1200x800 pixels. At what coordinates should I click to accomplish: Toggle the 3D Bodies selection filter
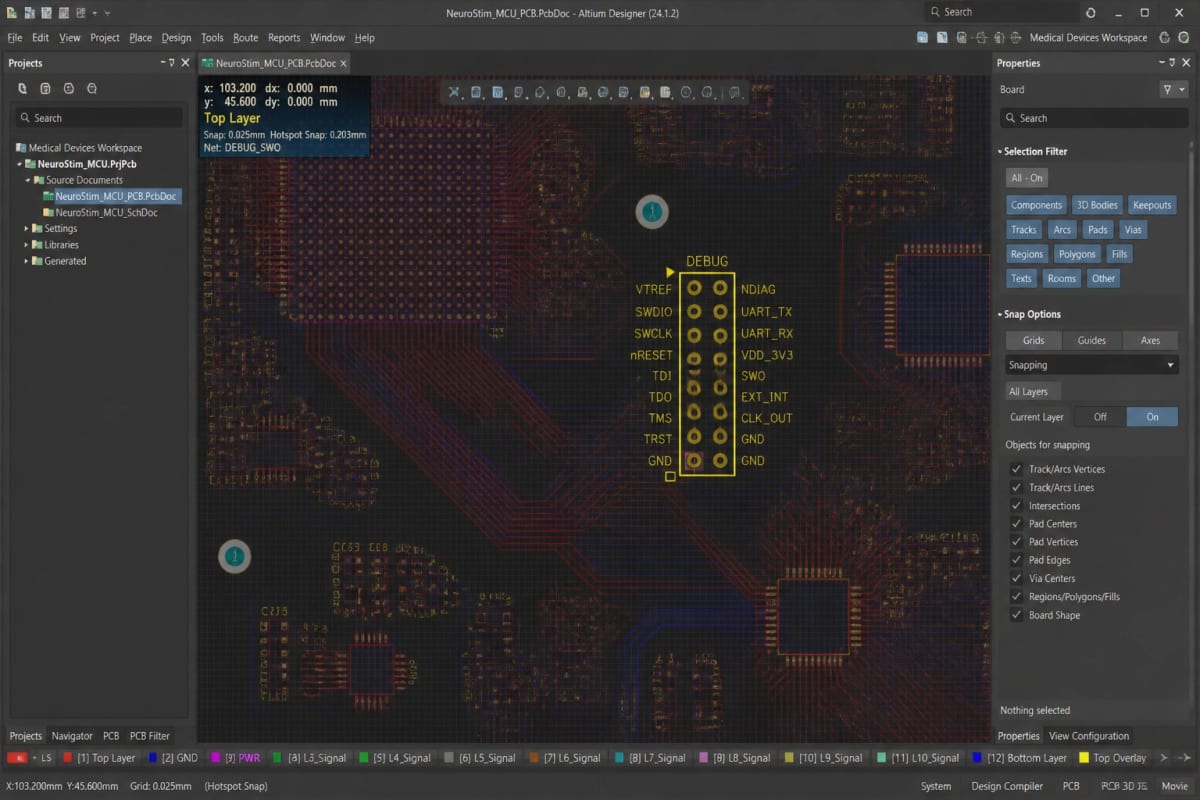click(1096, 205)
